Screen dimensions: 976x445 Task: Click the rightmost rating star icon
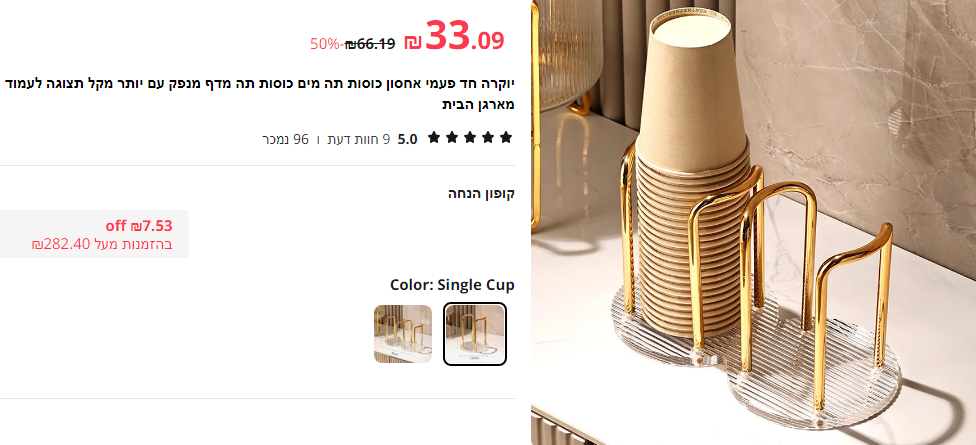[x=506, y=138]
